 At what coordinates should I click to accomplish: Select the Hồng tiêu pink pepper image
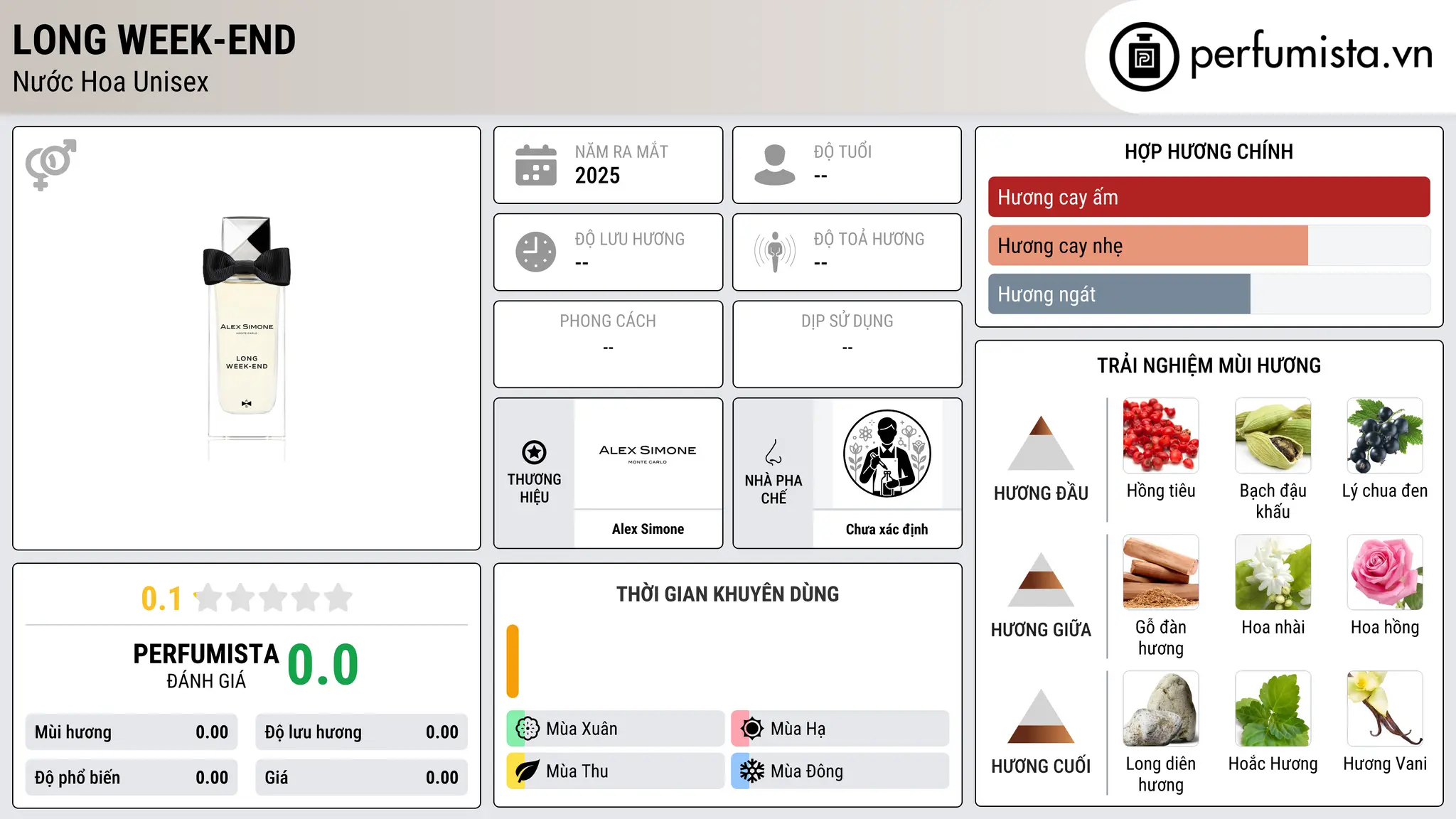pyautogui.click(x=1161, y=436)
